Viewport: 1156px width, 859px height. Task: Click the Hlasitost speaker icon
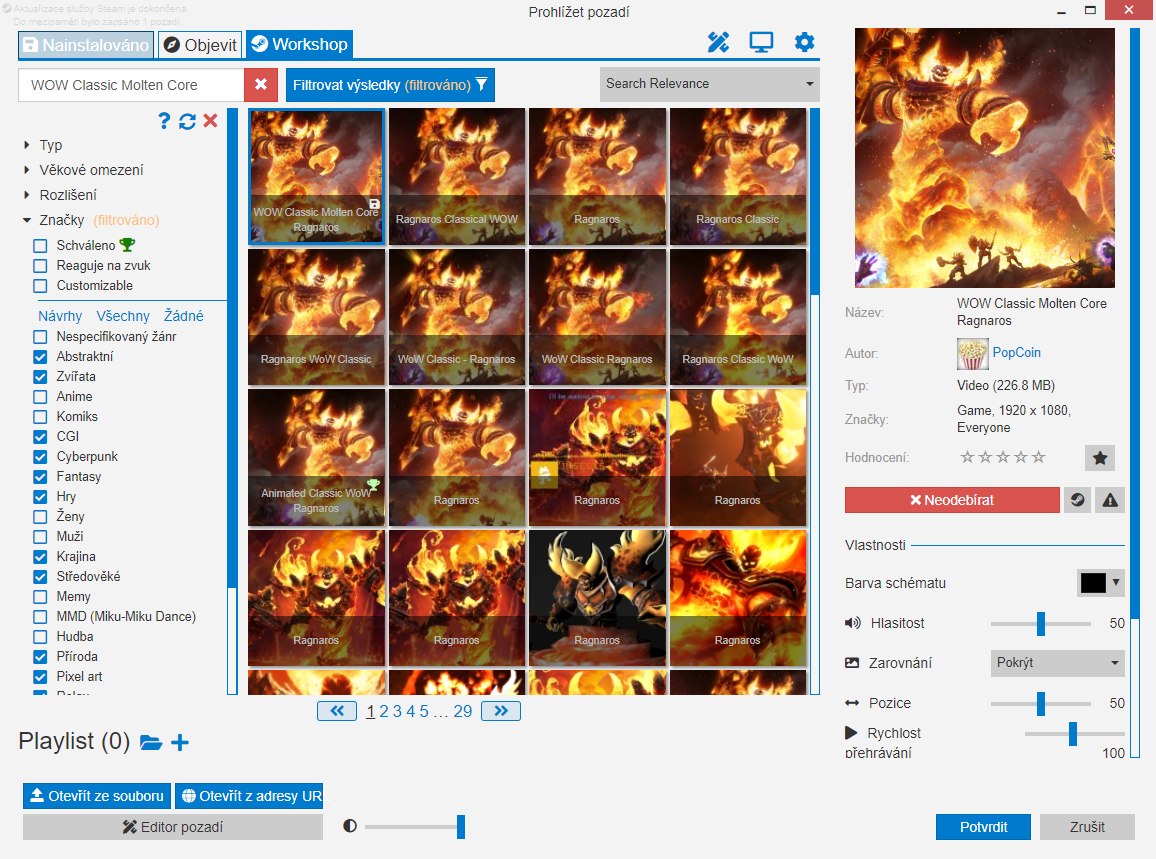tap(853, 623)
